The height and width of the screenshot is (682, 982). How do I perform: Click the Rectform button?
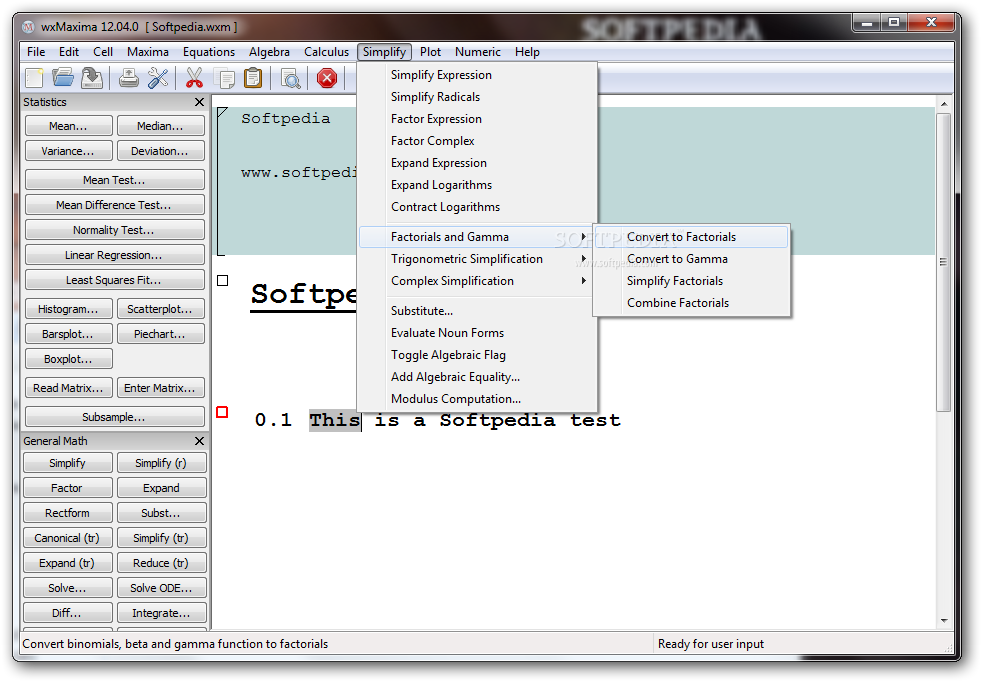(x=68, y=512)
